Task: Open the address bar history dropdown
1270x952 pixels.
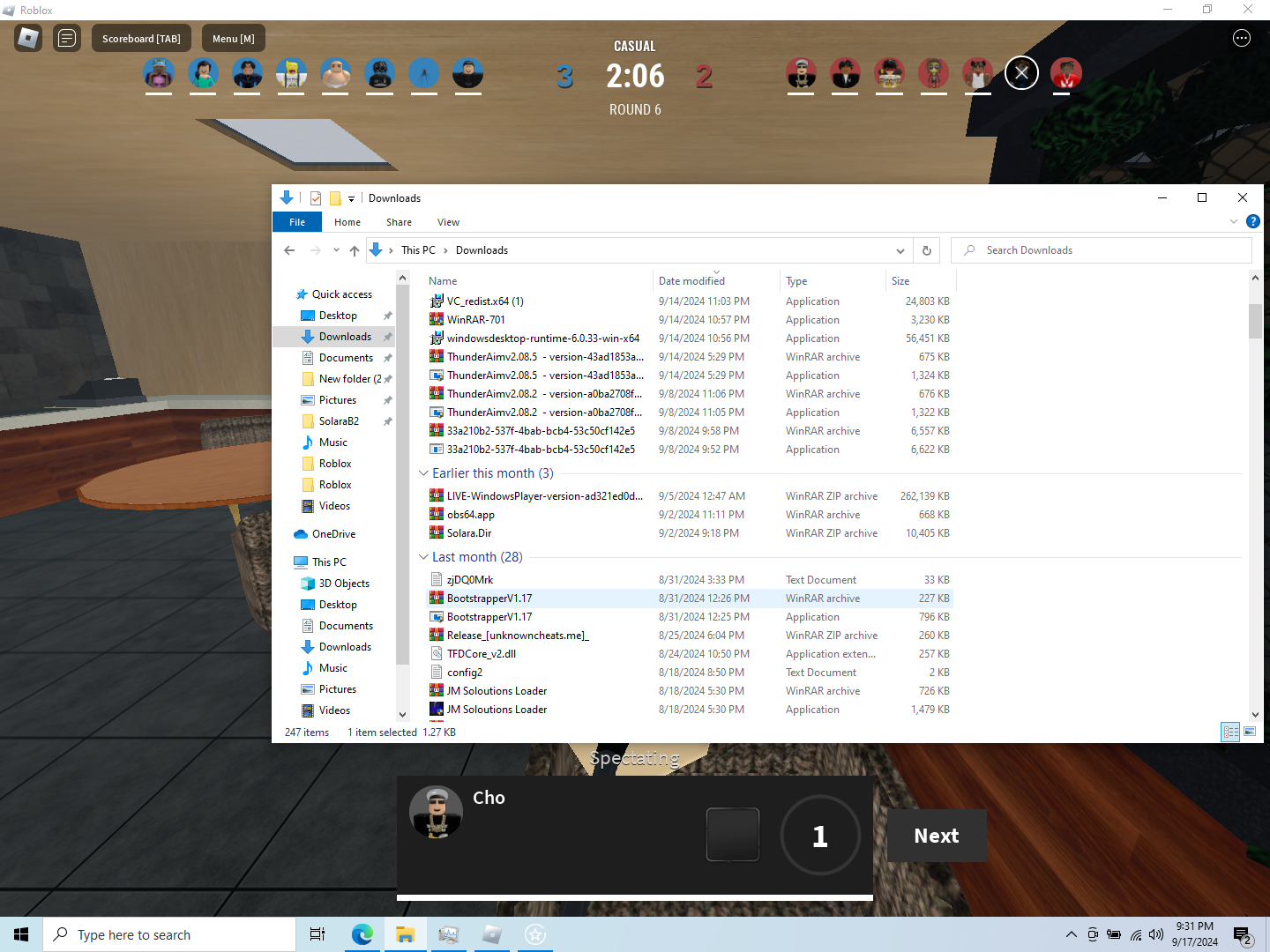Action: point(900,250)
